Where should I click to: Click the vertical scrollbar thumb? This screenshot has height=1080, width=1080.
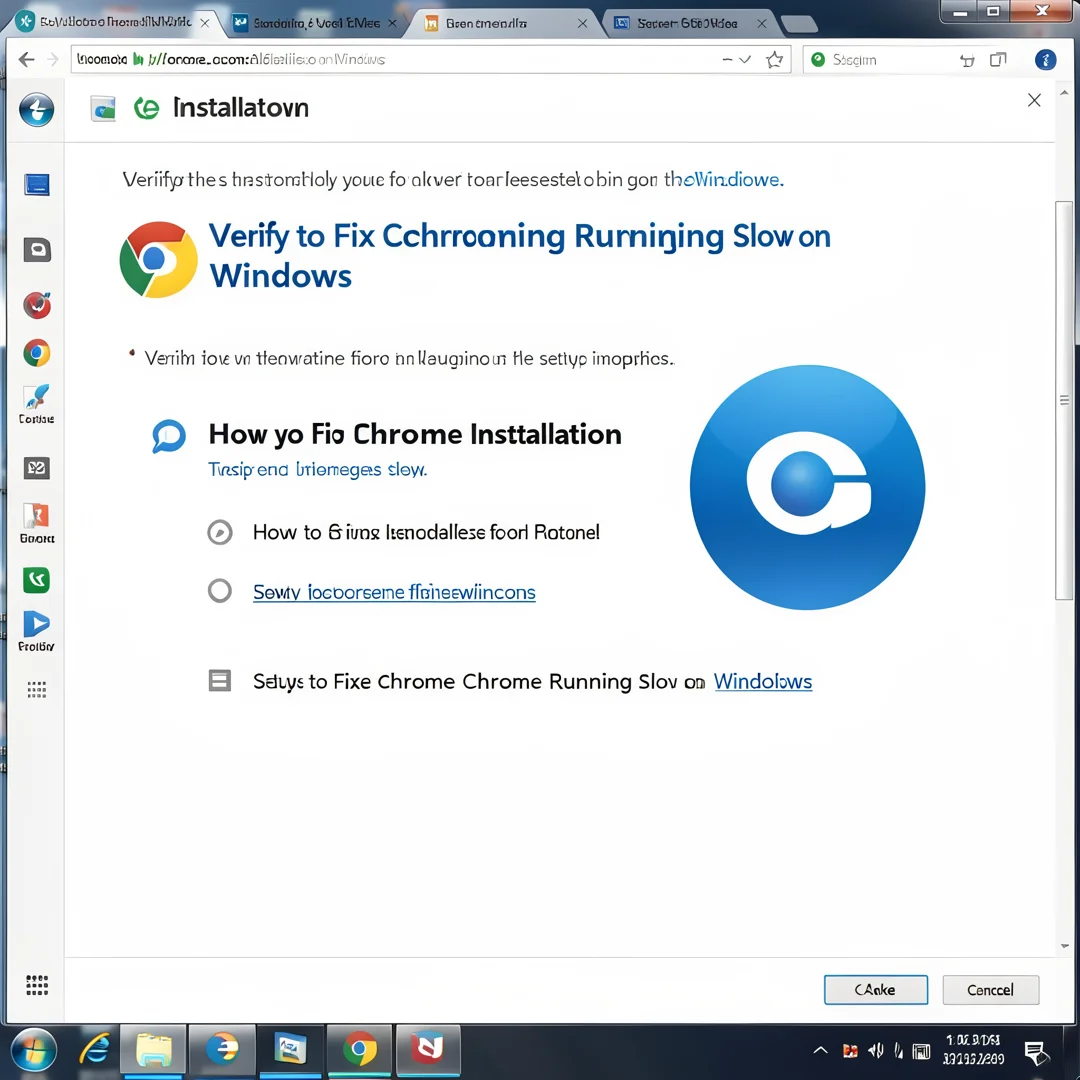click(1064, 401)
